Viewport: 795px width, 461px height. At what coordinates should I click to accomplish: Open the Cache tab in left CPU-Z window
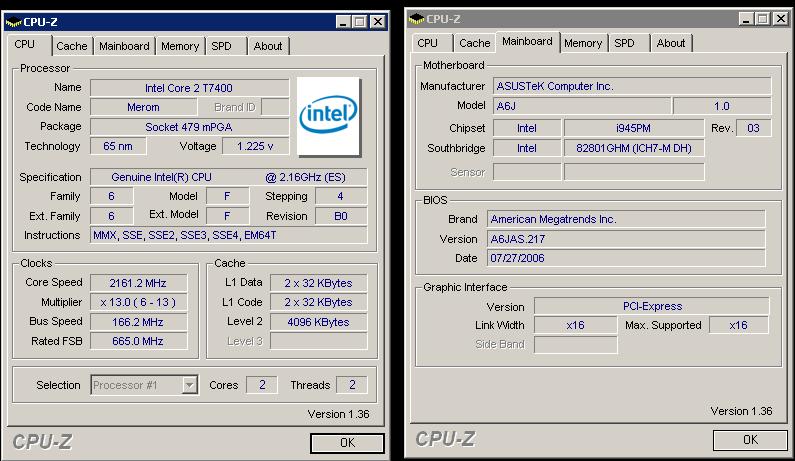pyautogui.click(x=71, y=46)
